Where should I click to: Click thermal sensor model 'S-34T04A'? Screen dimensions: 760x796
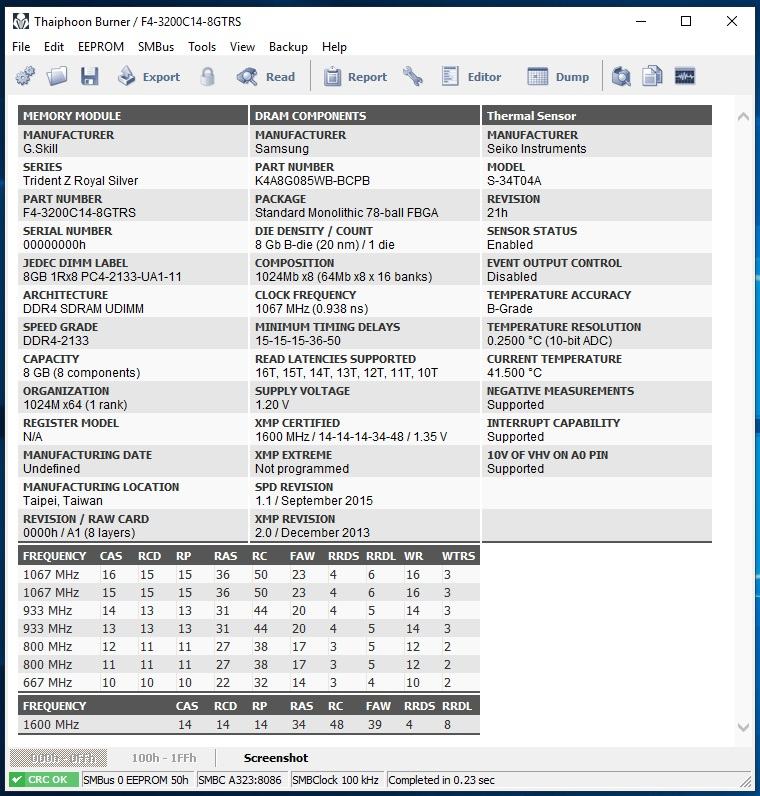514,181
